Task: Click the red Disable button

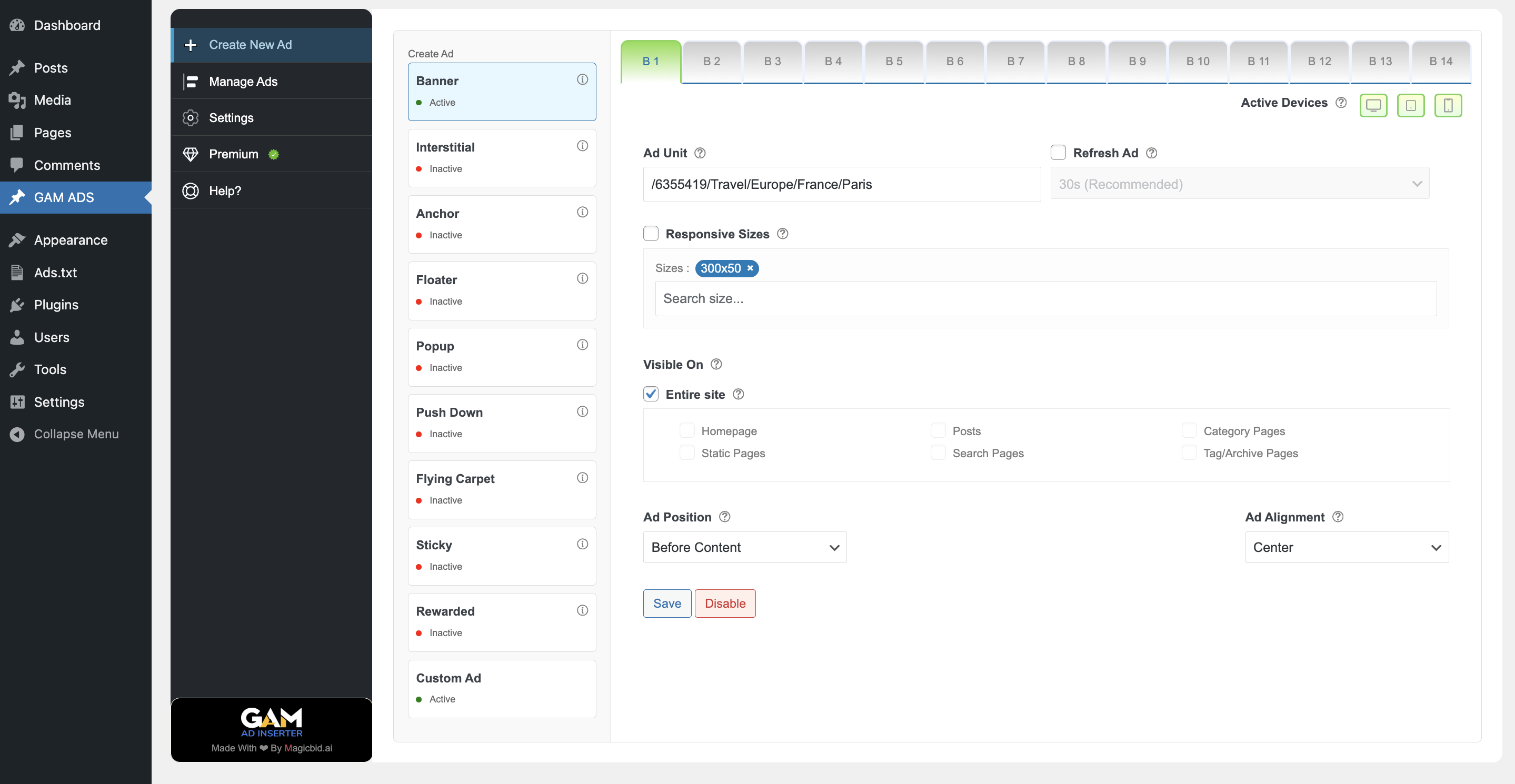Action: point(724,604)
